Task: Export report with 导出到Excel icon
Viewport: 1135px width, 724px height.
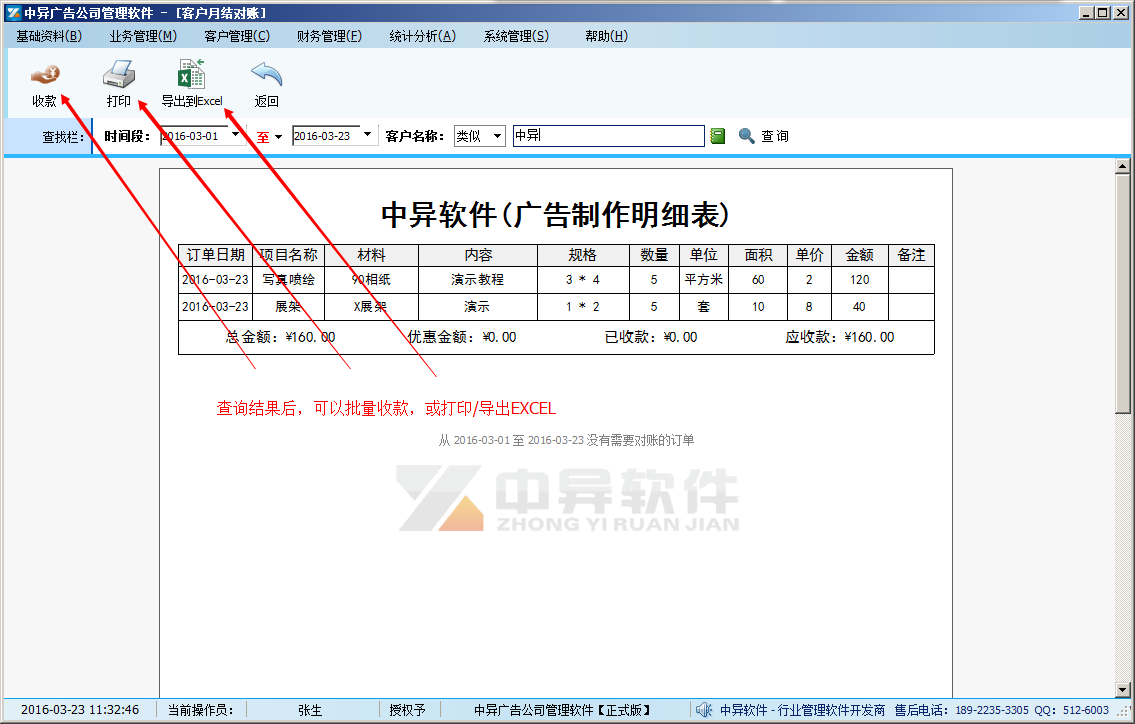Action: 191,74
